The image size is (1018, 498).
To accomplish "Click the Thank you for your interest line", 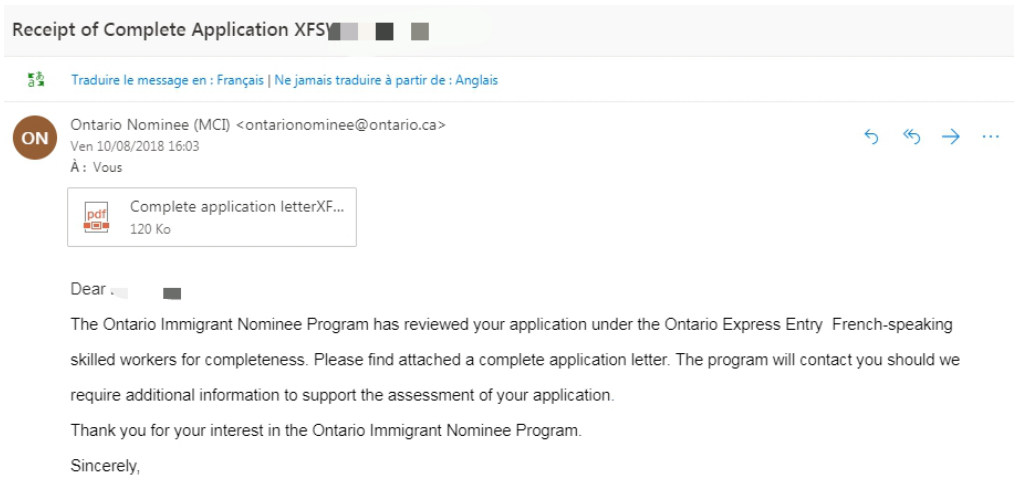I will click(x=326, y=430).
